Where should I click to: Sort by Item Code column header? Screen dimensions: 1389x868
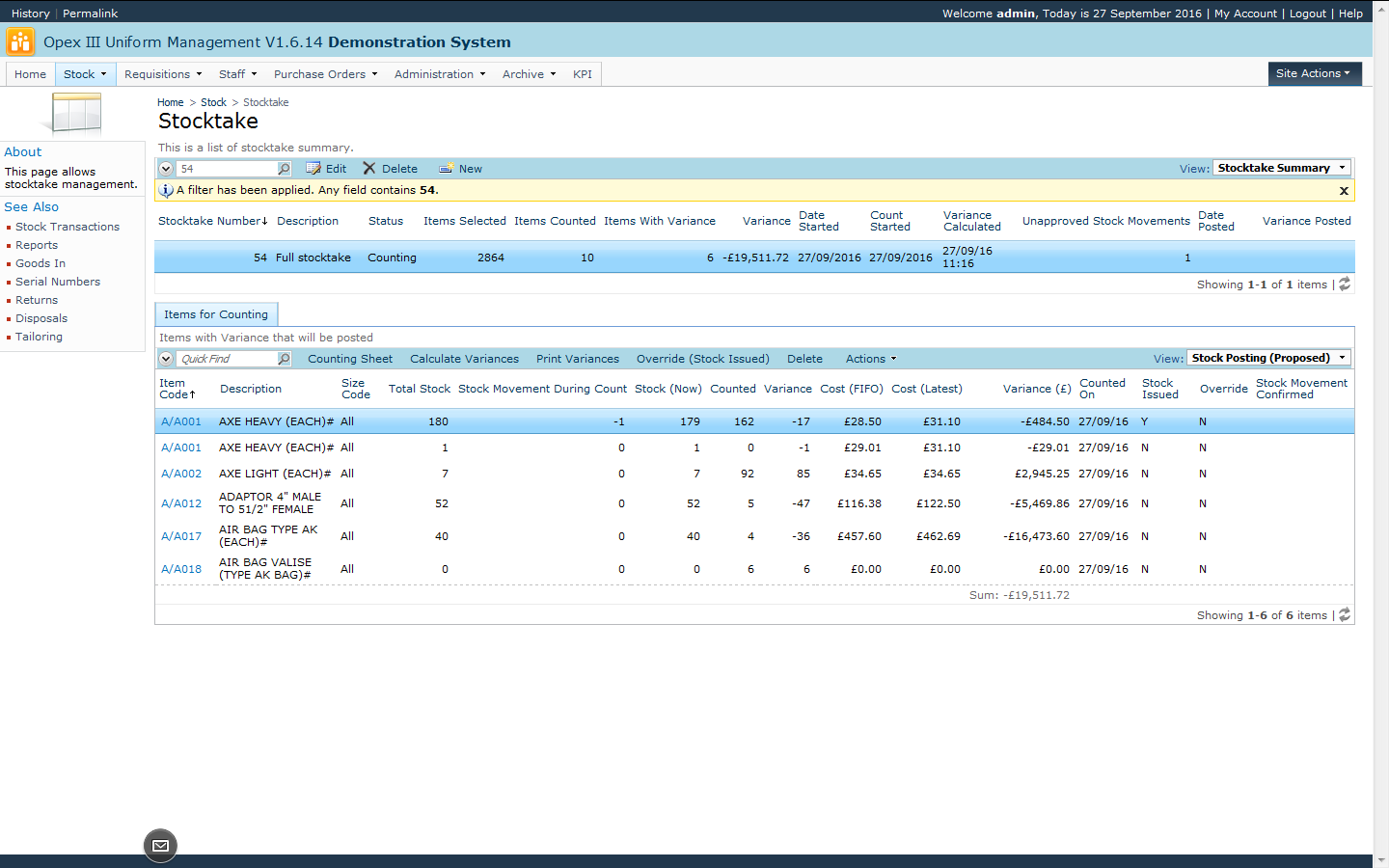[177, 389]
